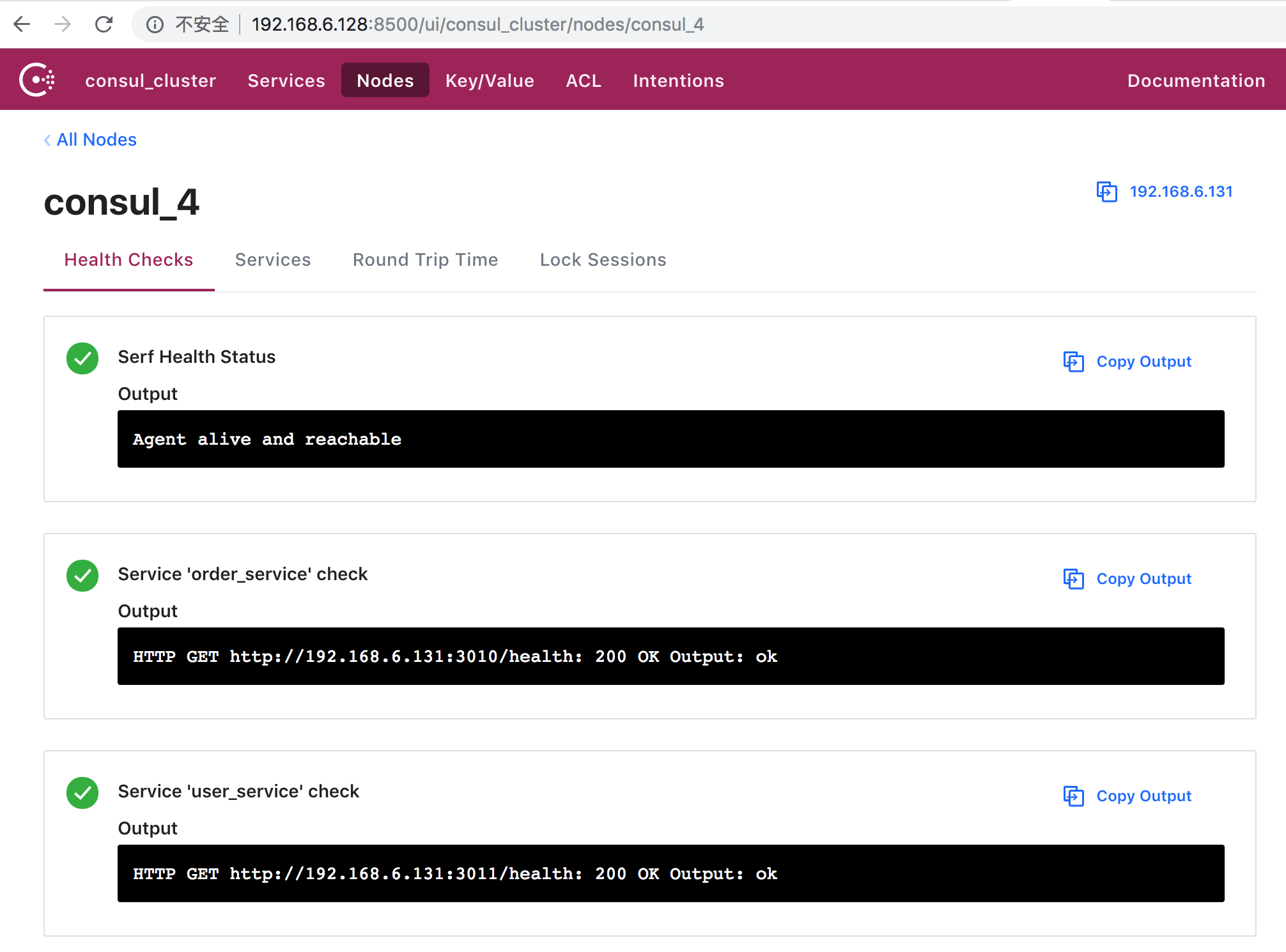Click the browser back arrow icon
Image resolution: width=1286 pixels, height=952 pixels.
(x=22, y=24)
